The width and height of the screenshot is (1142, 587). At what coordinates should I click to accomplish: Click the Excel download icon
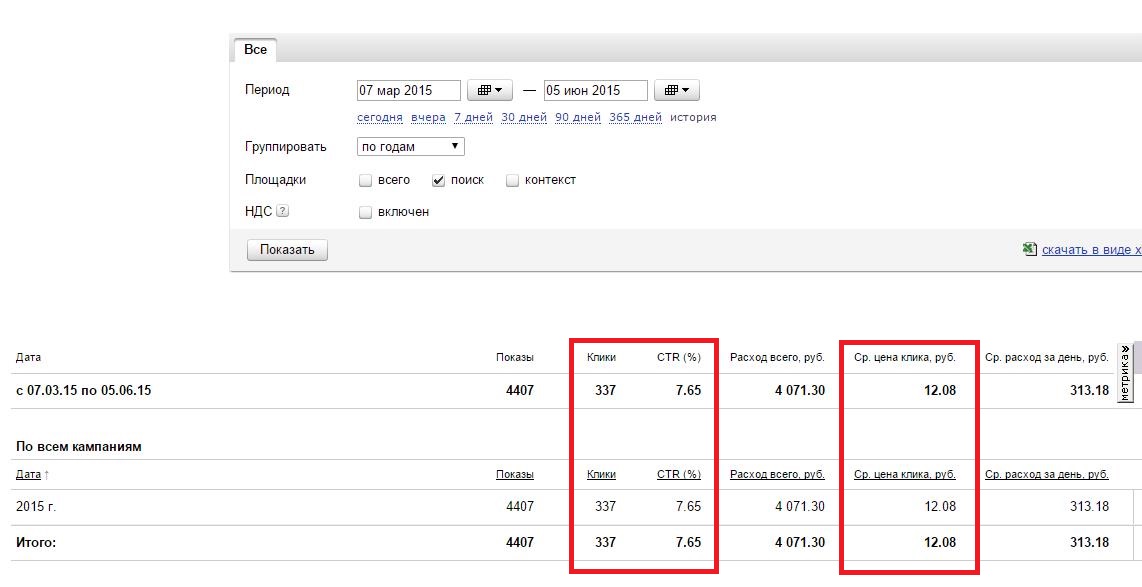coord(1029,249)
